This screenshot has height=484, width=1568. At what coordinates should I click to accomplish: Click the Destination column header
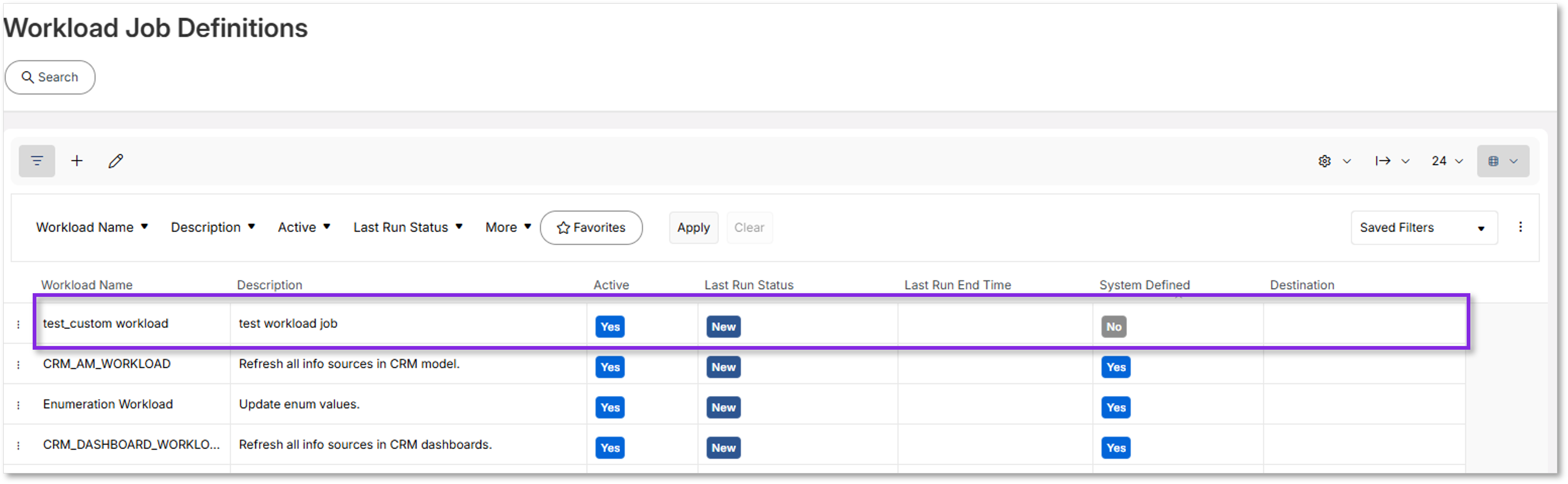pos(1301,285)
